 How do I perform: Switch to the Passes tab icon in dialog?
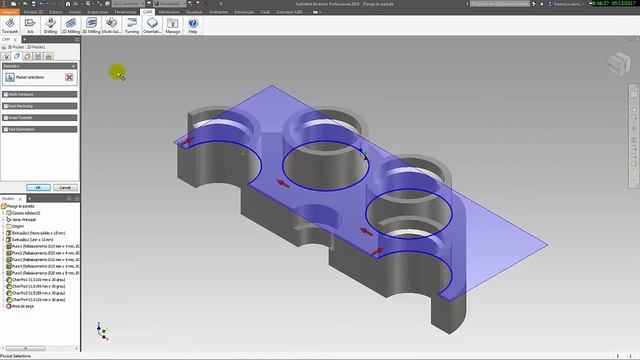click(38, 56)
